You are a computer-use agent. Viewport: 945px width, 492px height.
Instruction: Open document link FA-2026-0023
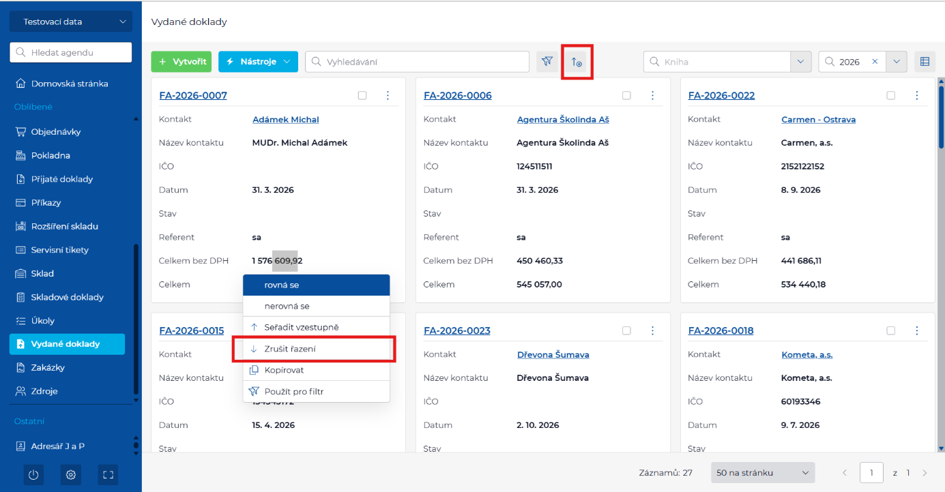(457, 330)
